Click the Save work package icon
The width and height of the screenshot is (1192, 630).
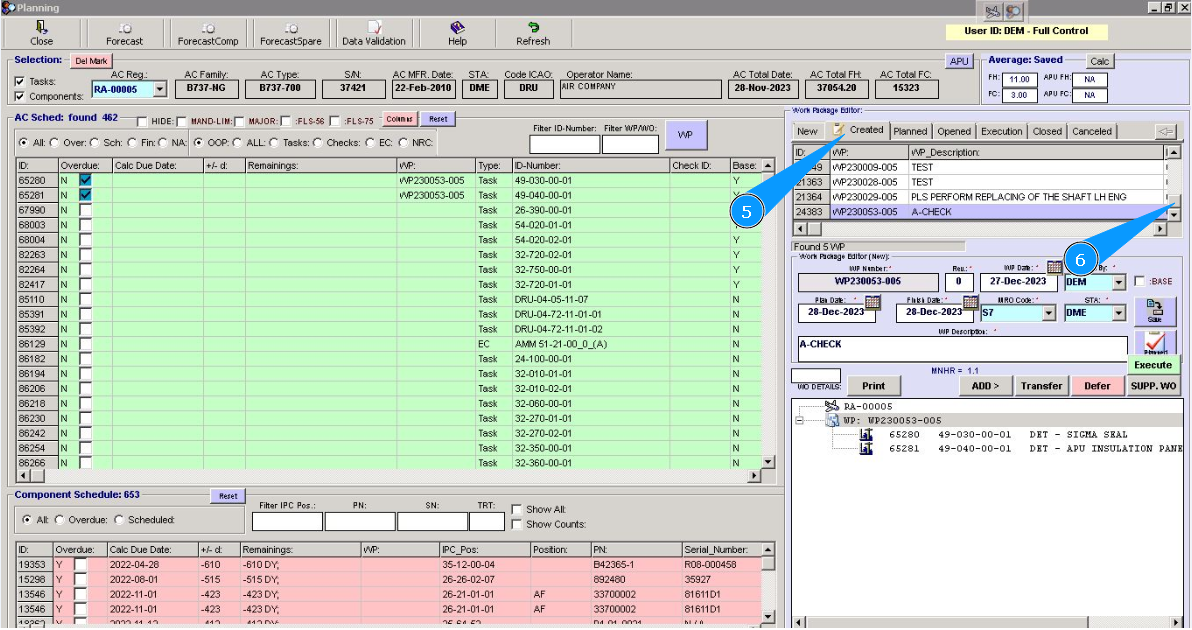(1154, 310)
